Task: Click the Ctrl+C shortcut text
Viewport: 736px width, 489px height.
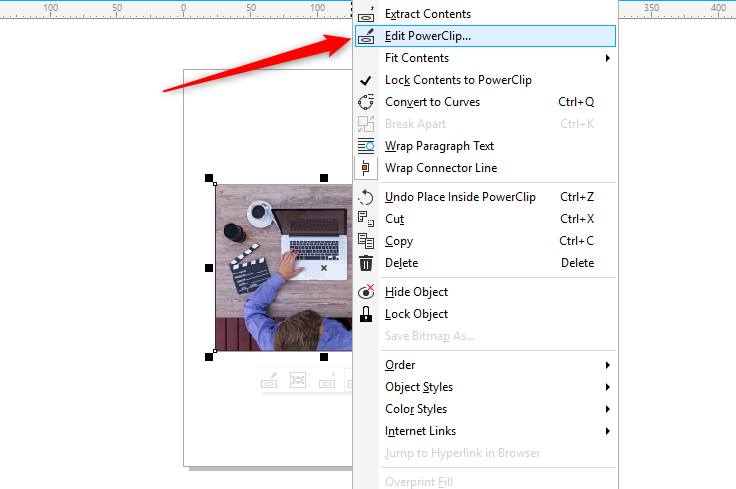Action: 576,241
